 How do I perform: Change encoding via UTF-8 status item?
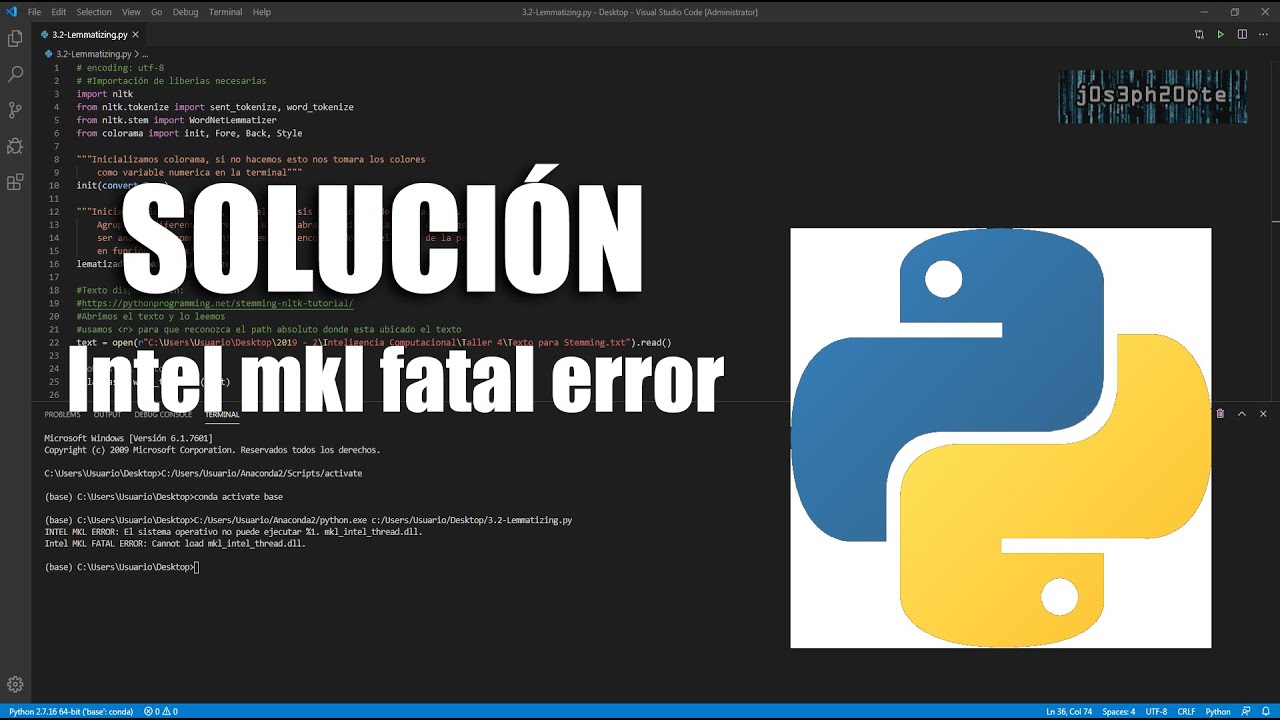pos(1156,712)
